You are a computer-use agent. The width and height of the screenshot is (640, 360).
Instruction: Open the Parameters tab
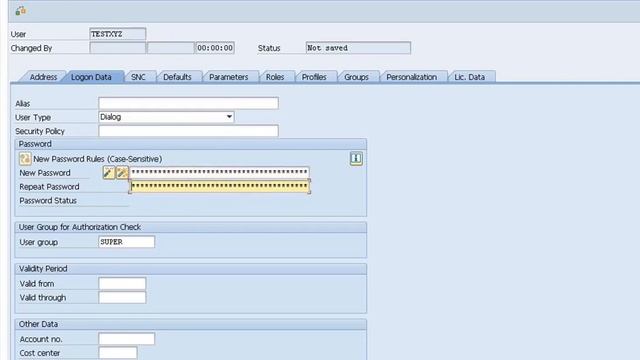(229, 77)
